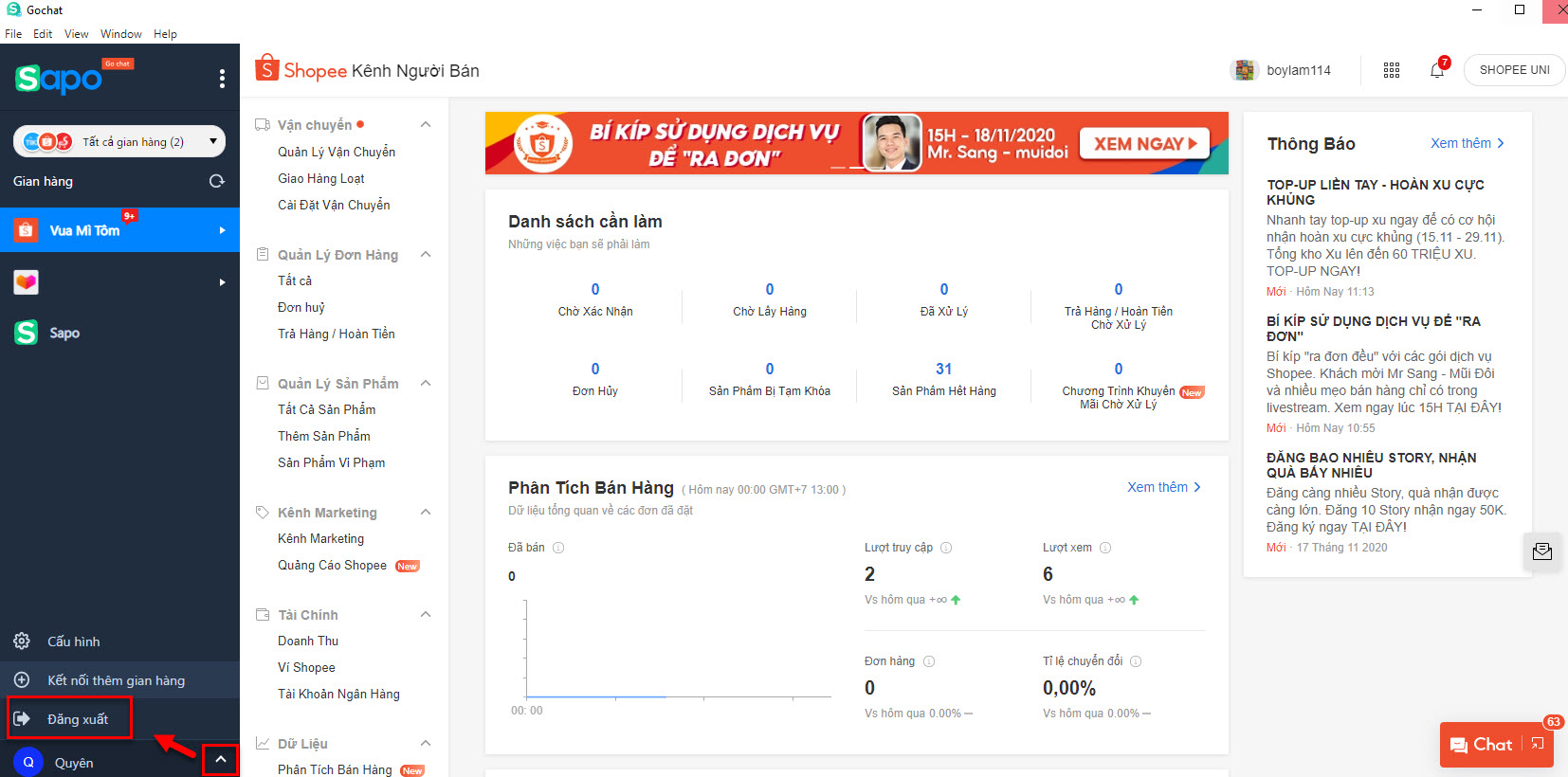Open Đơn huỷ in sidebar
Viewport: 1568px width, 777px height.
[x=301, y=307]
